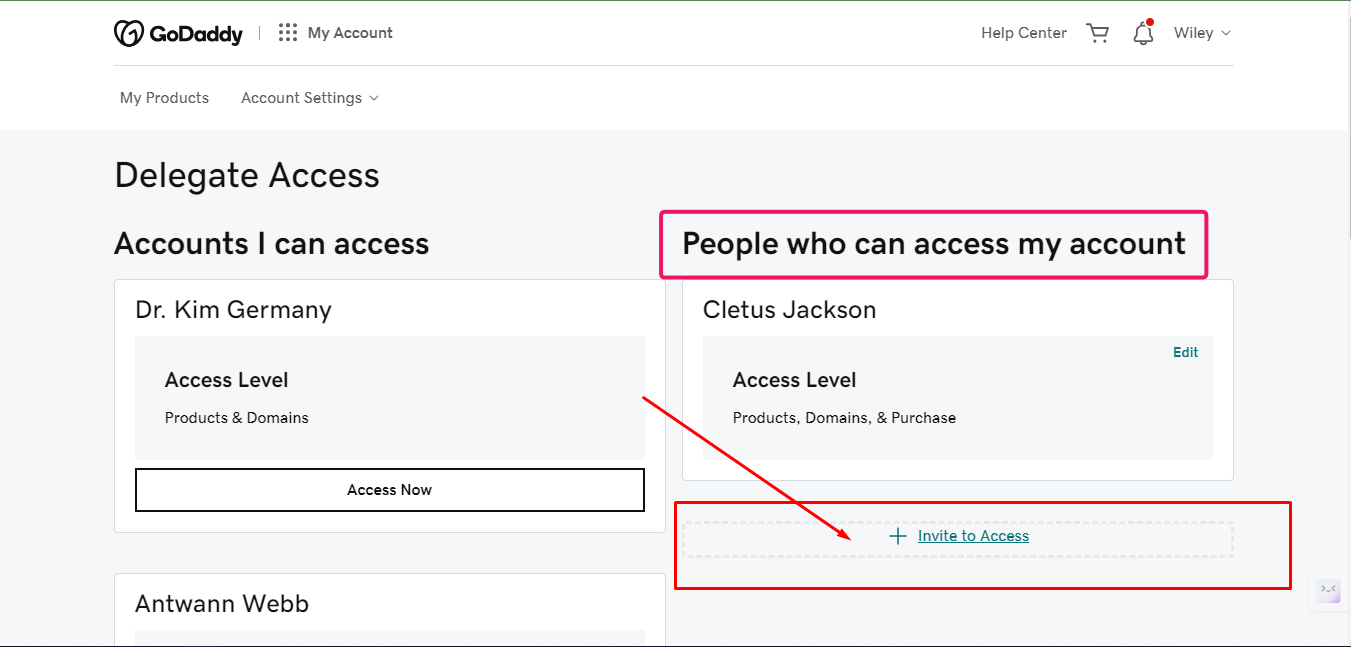
Task: Select the Cletus Jackson card name
Action: click(789, 310)
